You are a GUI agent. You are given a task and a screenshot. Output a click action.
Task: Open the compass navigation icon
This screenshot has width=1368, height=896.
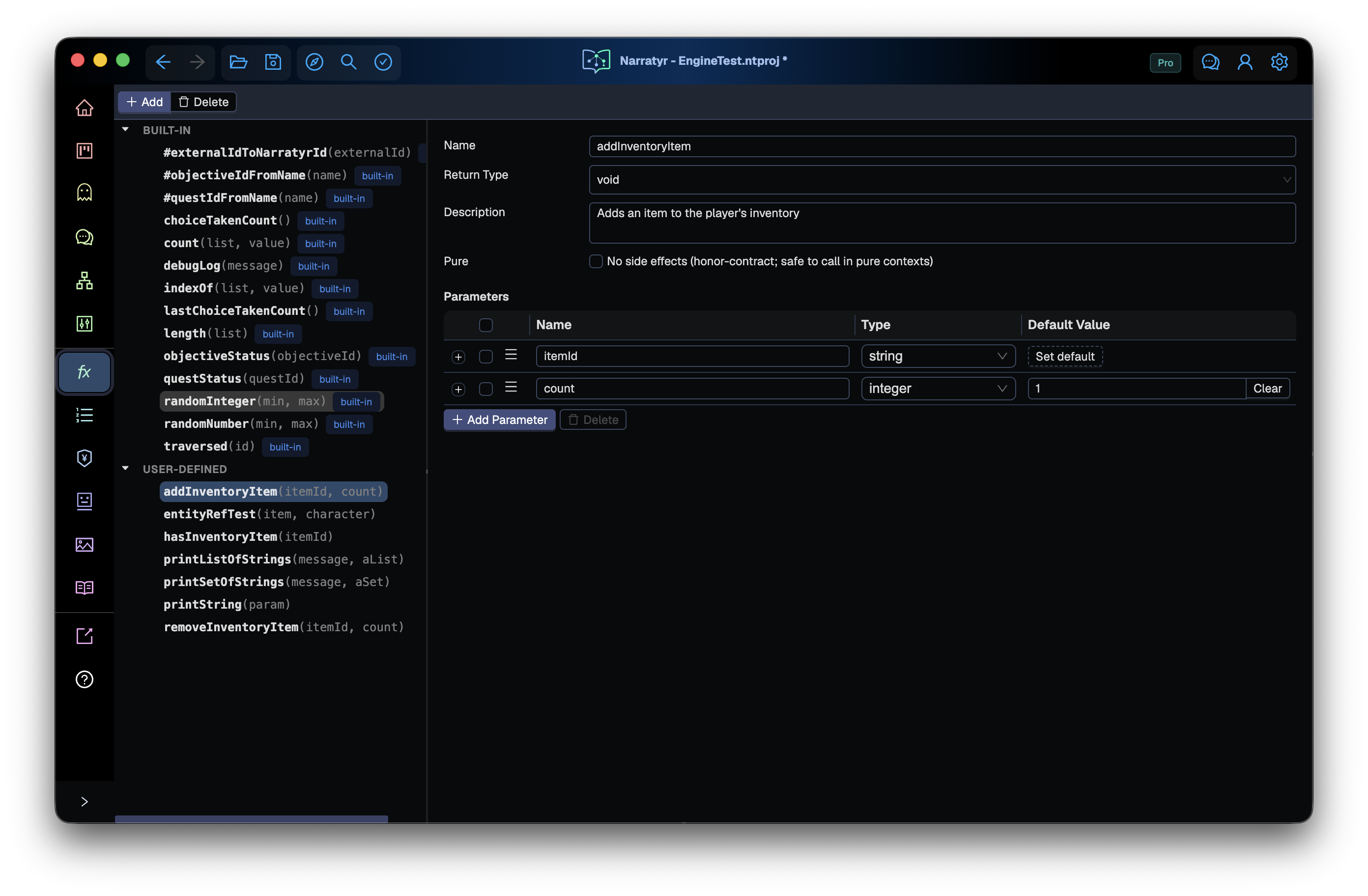point(314,62)
